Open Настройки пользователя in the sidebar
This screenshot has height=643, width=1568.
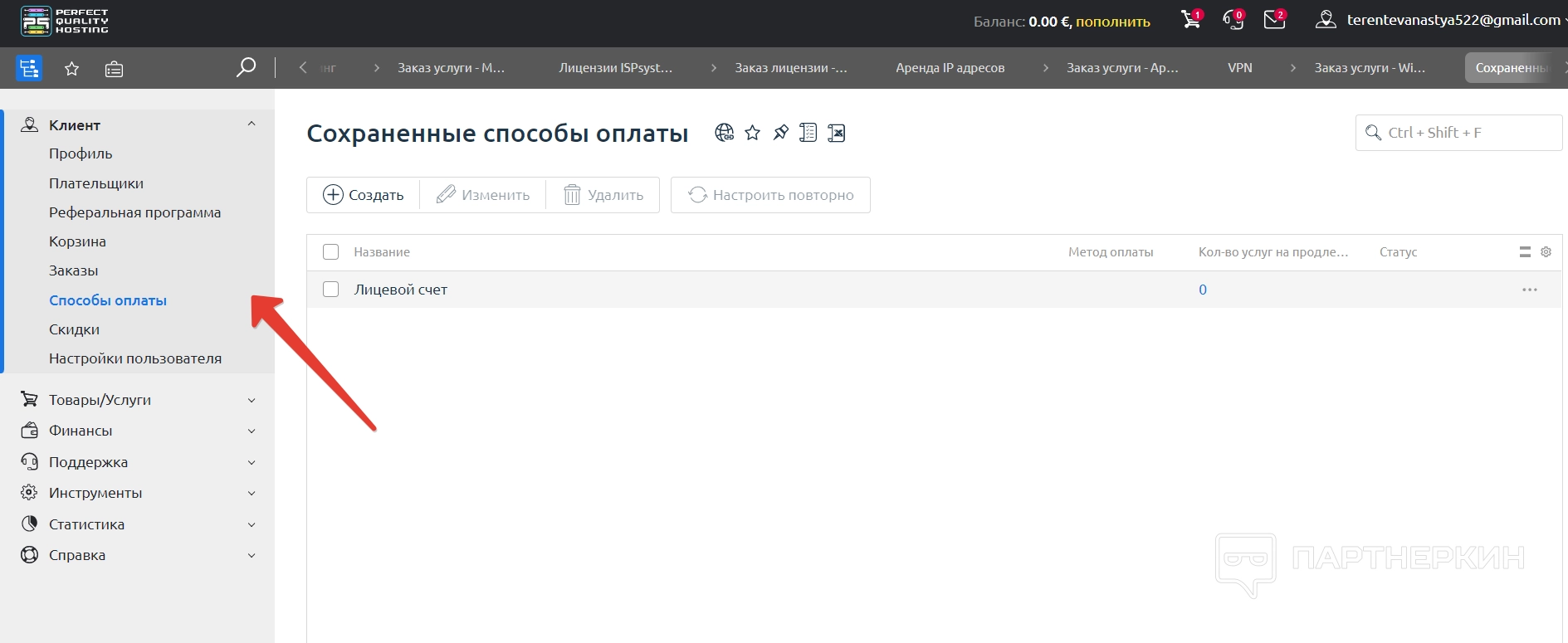coord(135,358)
